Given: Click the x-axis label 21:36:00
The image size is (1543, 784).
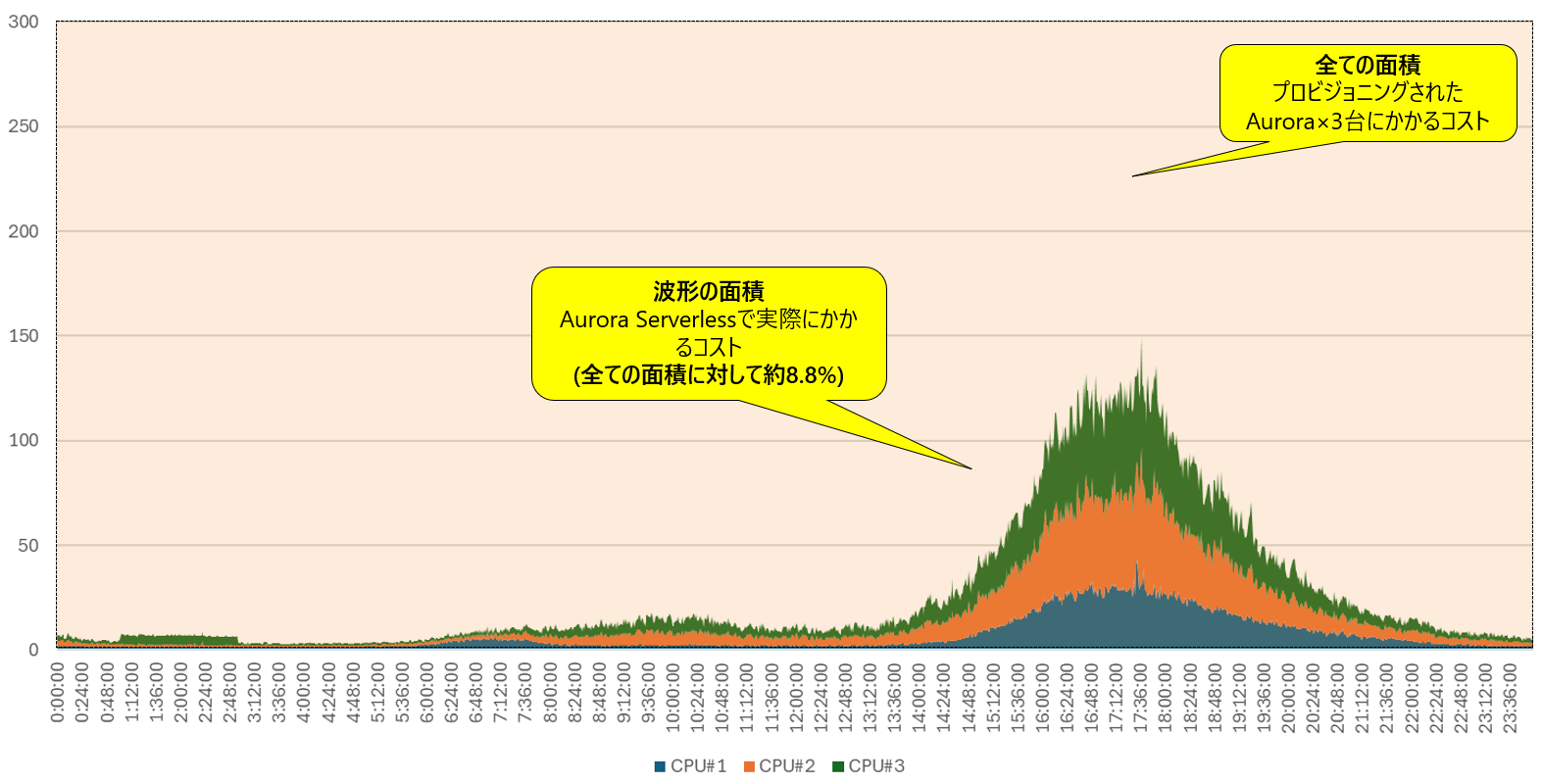Looking at the screenshot, I should pyautogui.click(x=1387, y=698).
